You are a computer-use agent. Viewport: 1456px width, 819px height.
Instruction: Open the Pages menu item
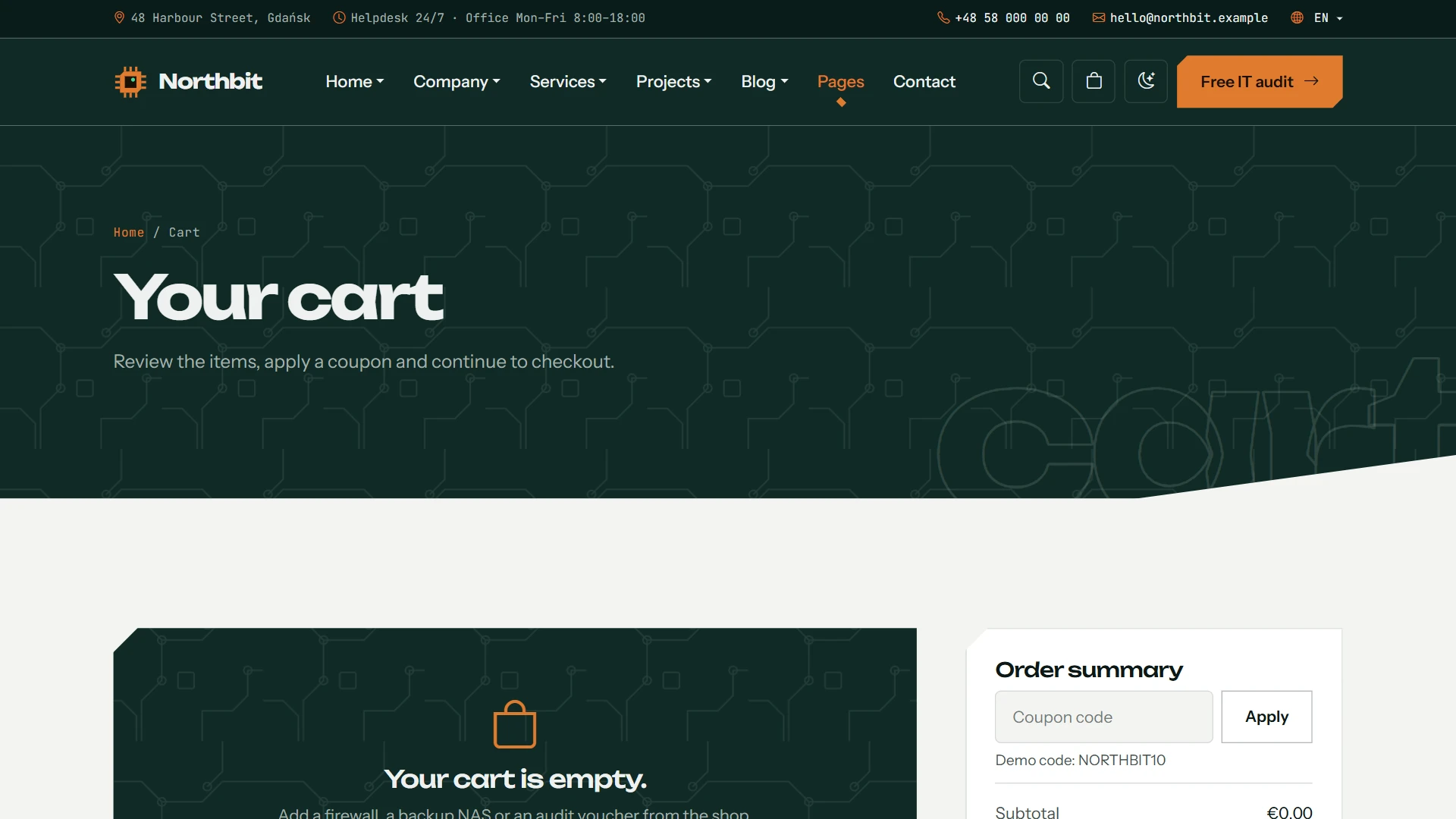click(840, 81)
